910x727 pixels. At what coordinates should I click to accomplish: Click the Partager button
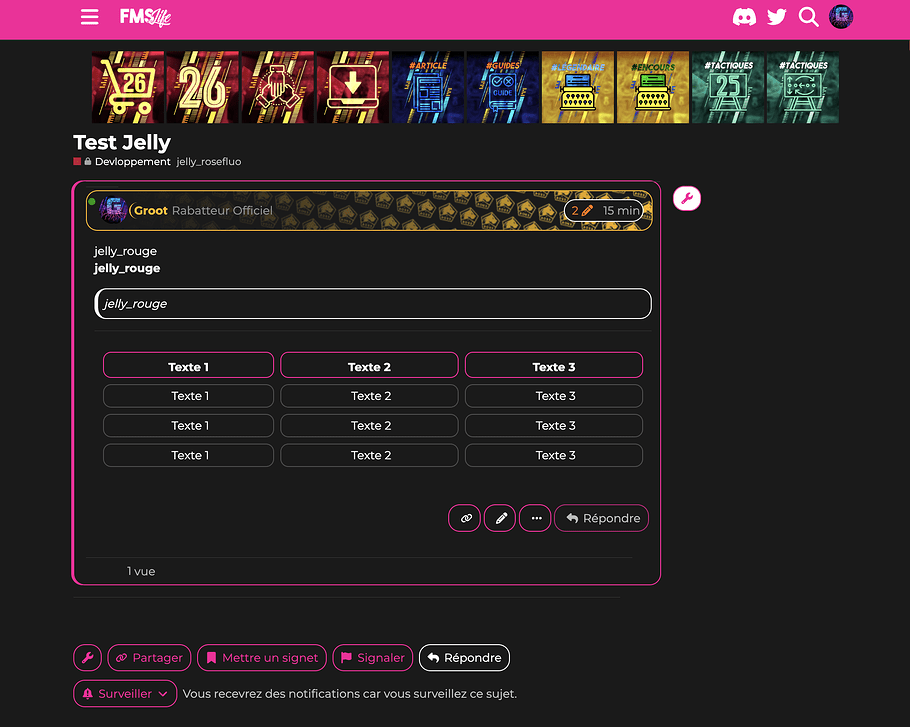point(149,657)
